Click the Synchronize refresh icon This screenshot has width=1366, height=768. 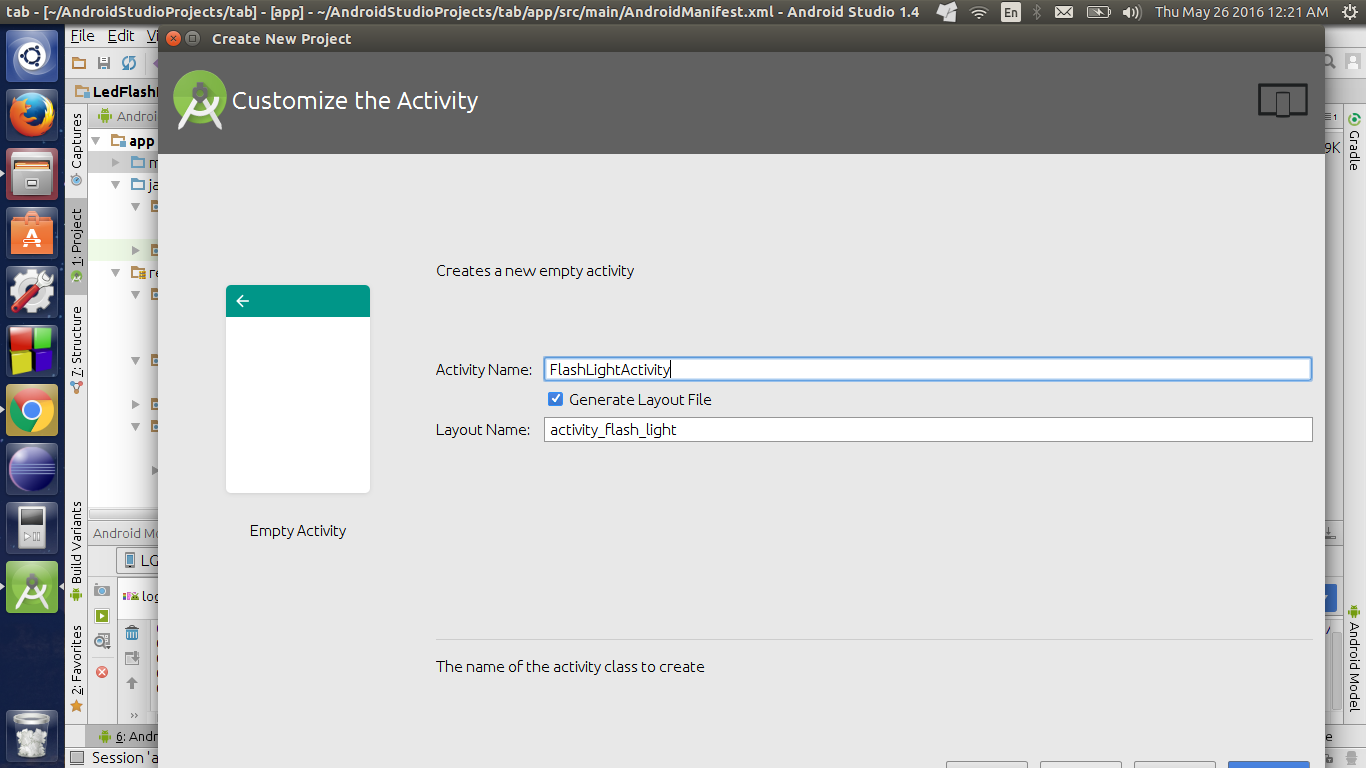click(x=129, y=63)
